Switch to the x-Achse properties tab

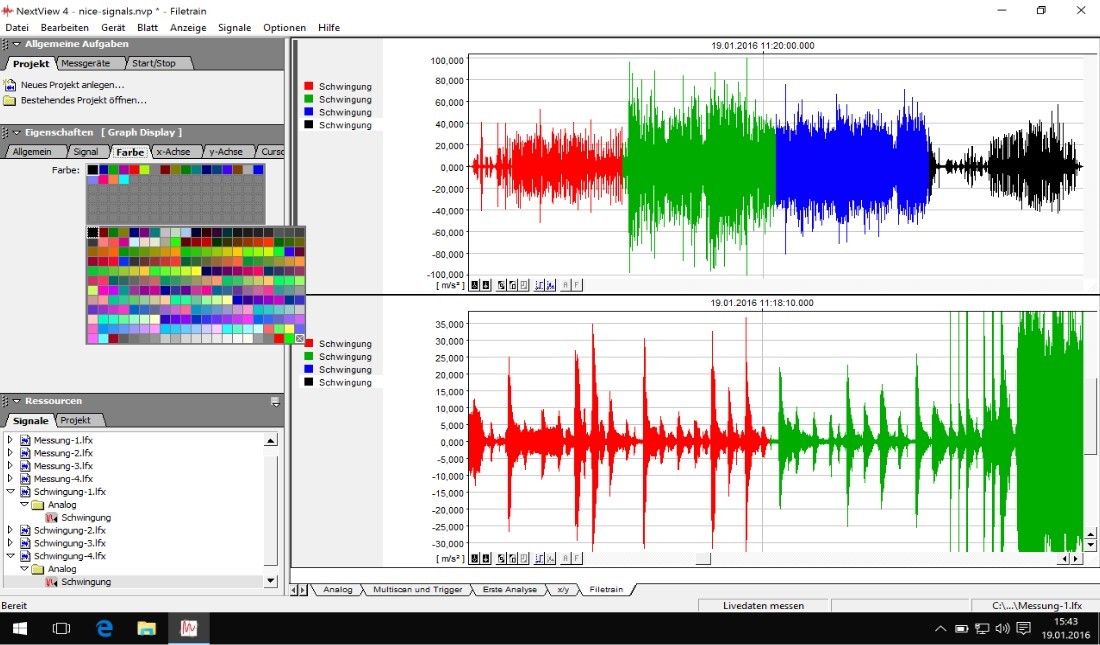tap(174, 152)
